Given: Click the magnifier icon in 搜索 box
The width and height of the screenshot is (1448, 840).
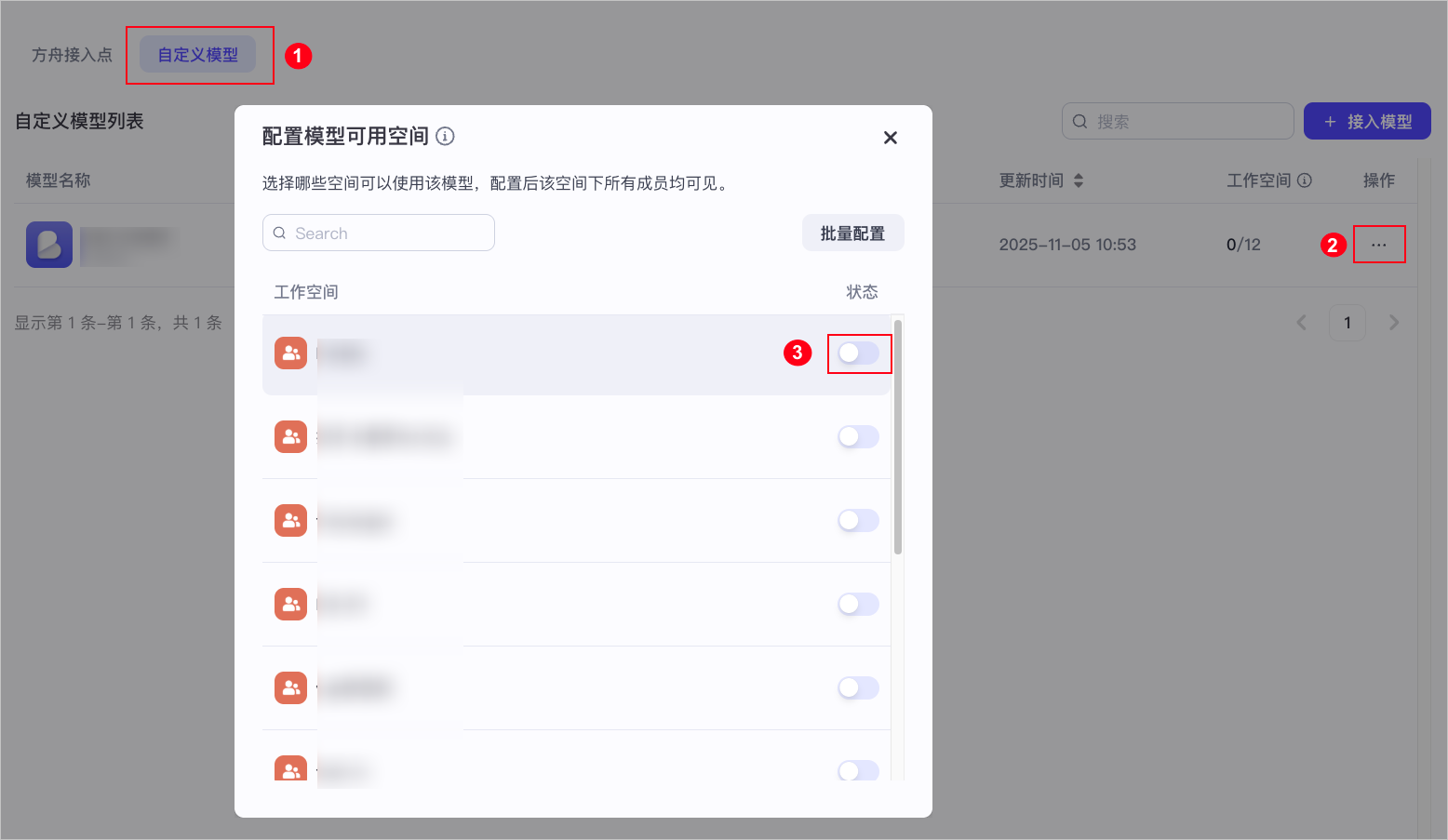Looking at the screenshot, I should [1080, 122].
